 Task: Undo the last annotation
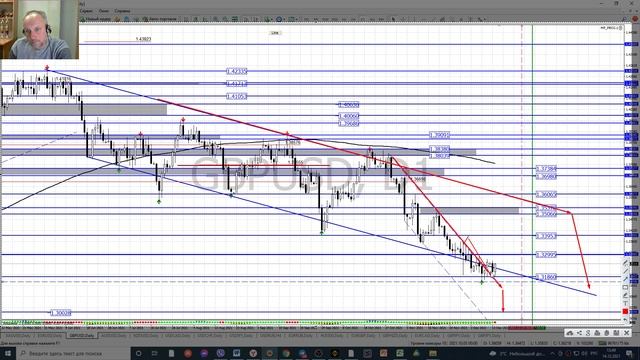pos(625,320)
